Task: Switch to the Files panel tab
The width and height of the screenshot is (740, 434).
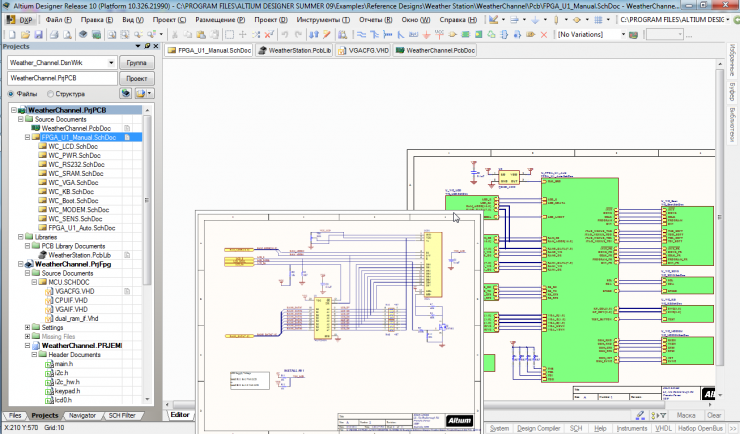Action: click(x=15, y=416)
